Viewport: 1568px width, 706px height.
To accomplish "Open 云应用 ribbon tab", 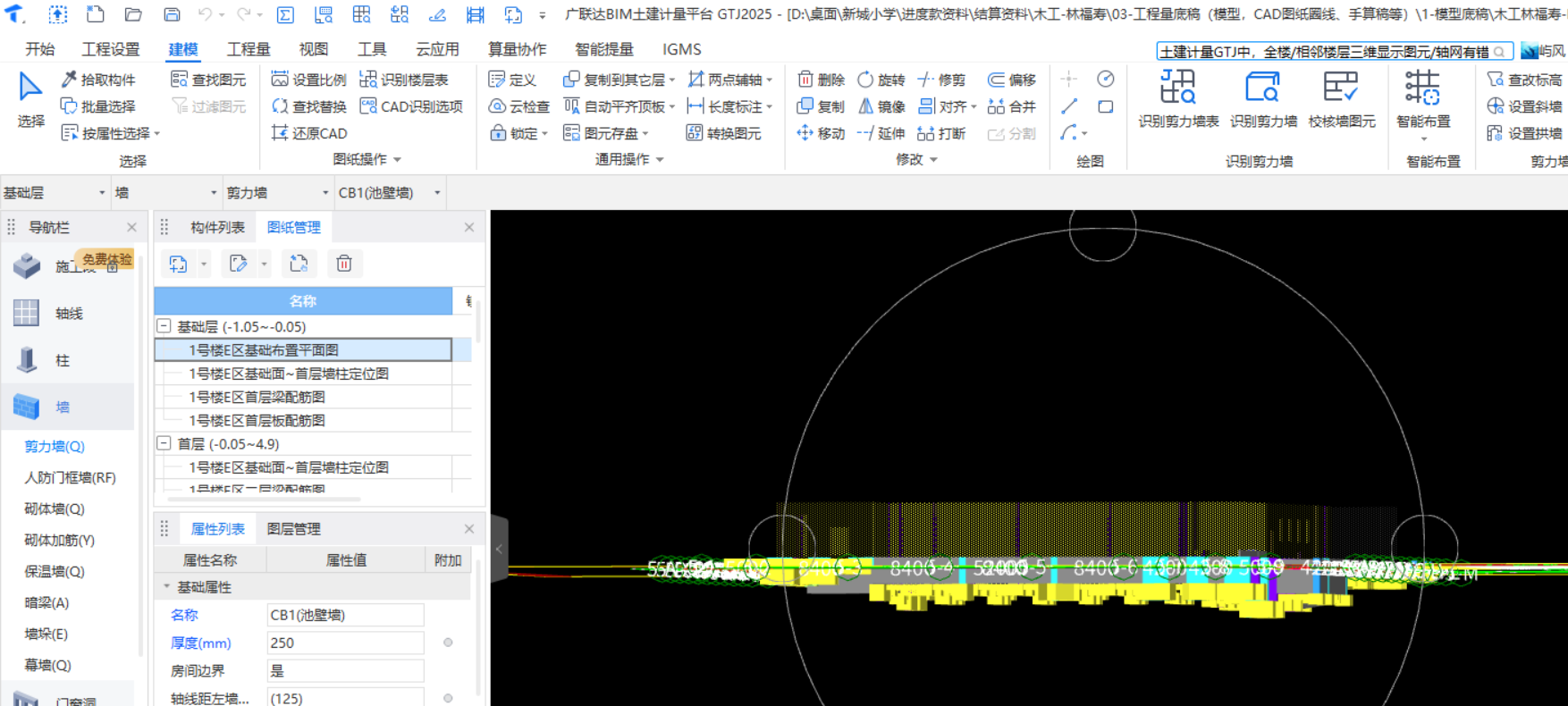I will pyautogui.click(x=437, y=49).
